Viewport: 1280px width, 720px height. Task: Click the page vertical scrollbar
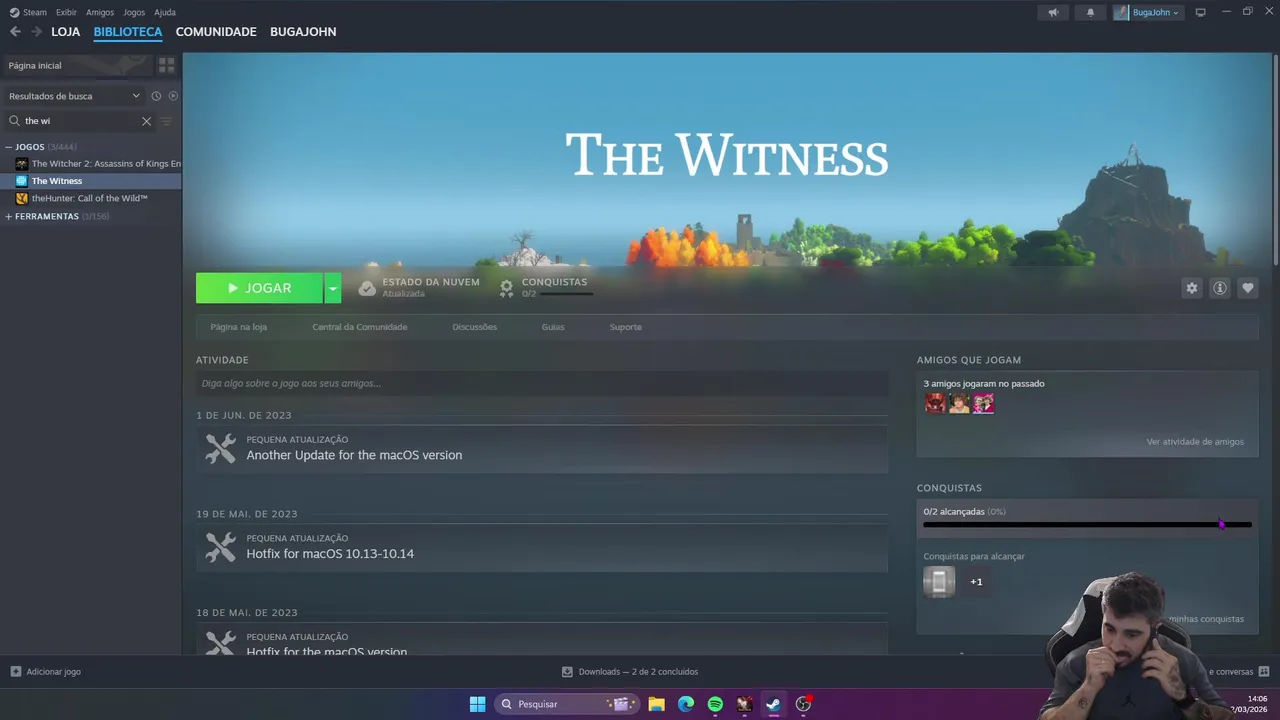tap(1274, 160)
